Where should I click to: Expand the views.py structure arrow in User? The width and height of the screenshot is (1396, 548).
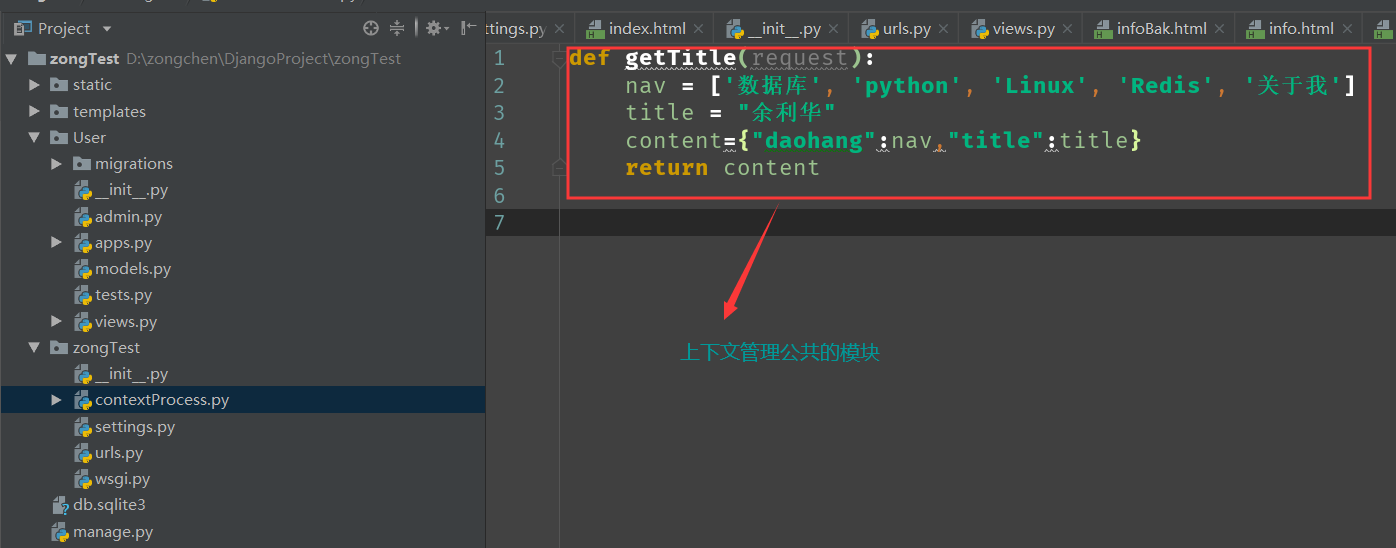56,321
